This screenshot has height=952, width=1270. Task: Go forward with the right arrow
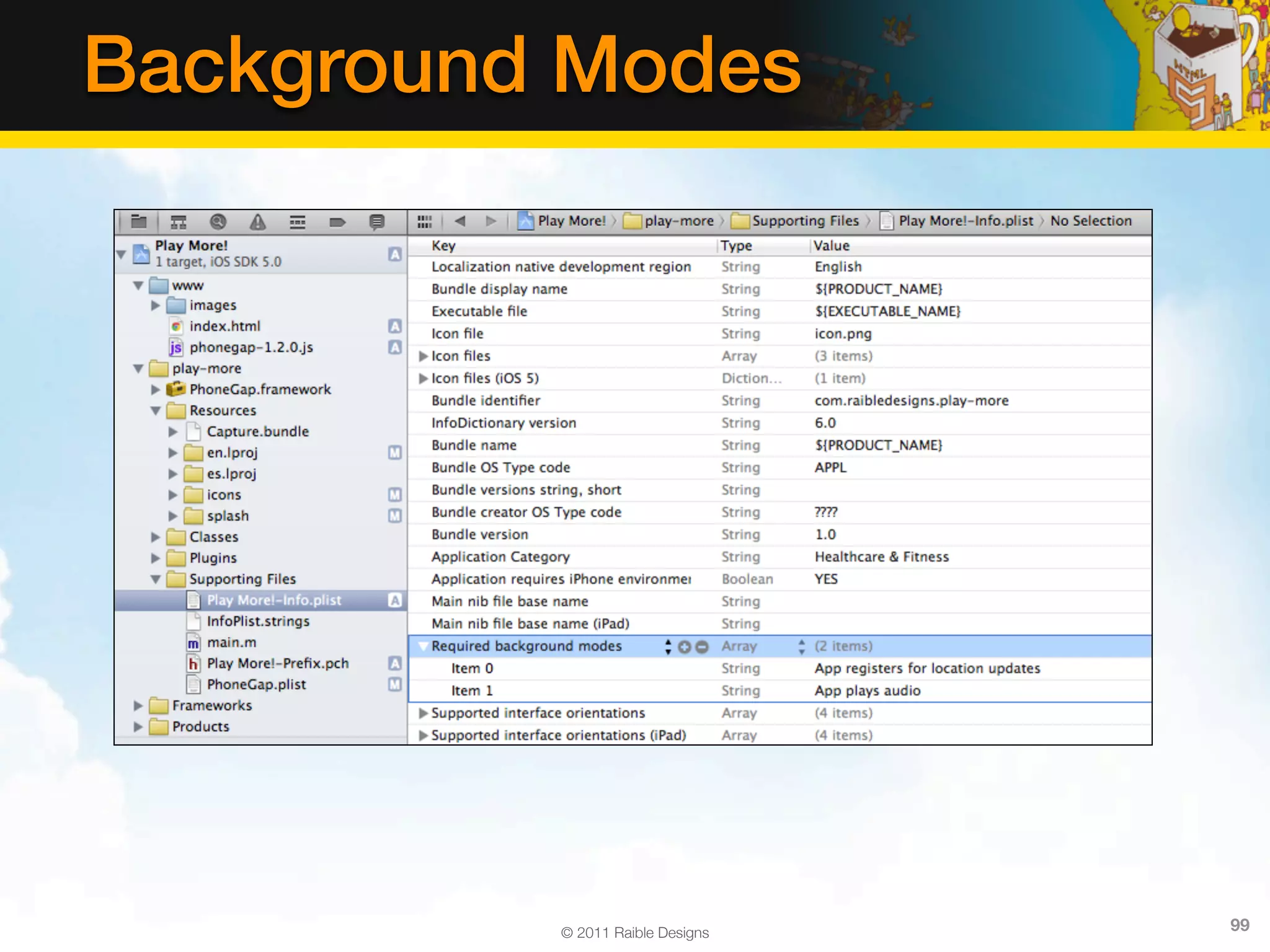491,221
